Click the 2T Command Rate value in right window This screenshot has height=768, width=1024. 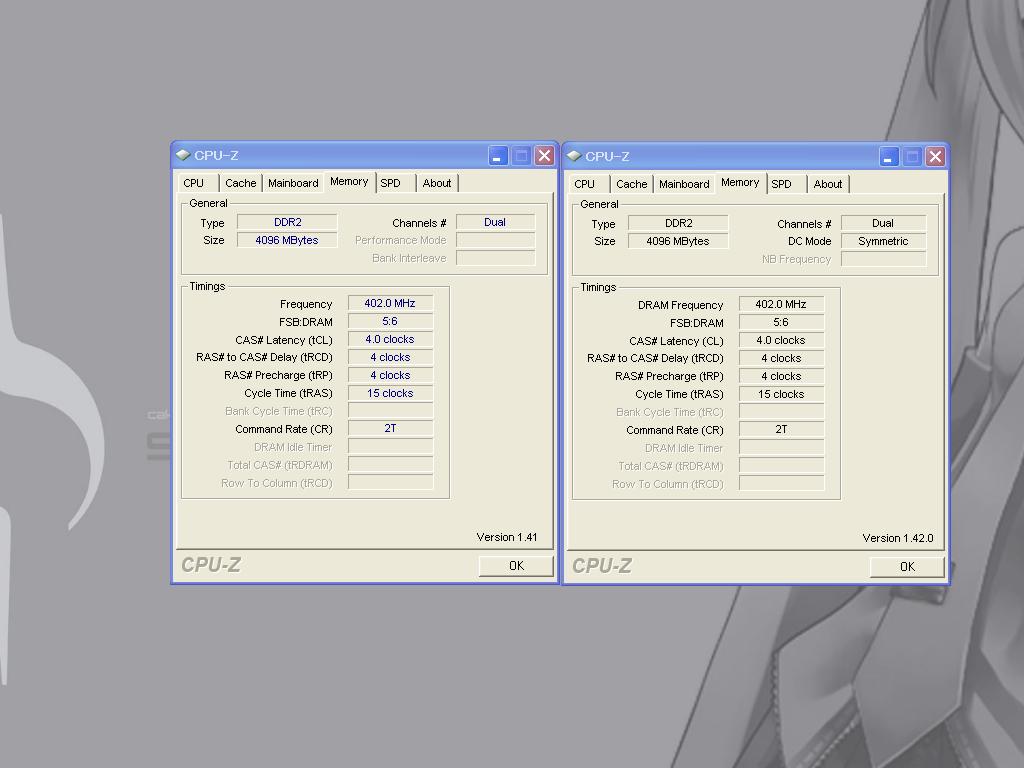781,430
